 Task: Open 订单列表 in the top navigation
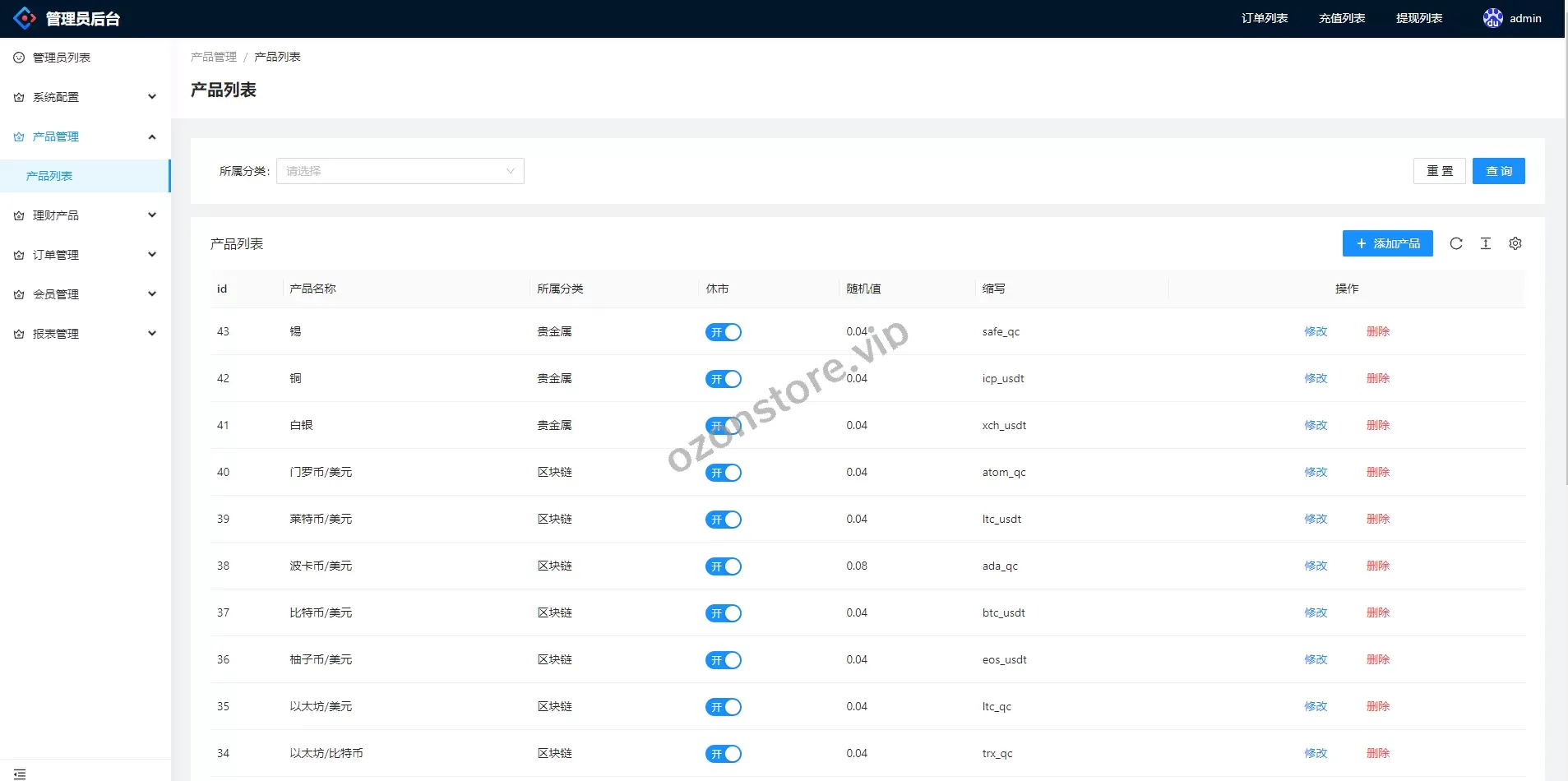[x=1264, y=18]
